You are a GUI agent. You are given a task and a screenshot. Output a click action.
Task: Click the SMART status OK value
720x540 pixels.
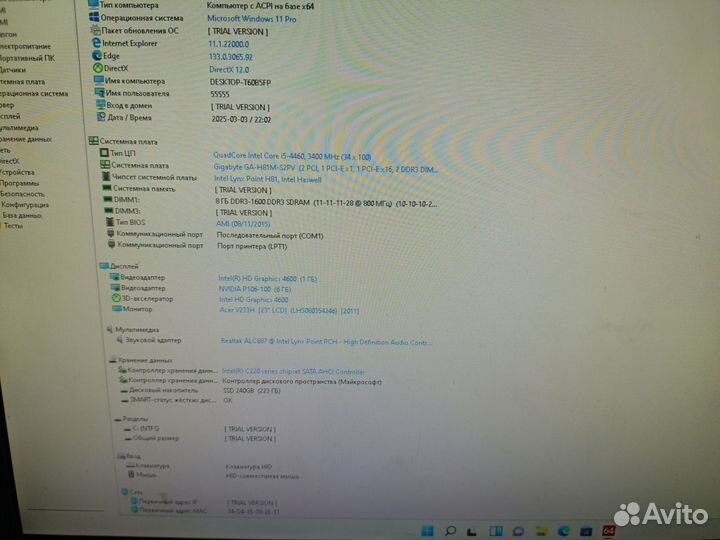[228, 400]
